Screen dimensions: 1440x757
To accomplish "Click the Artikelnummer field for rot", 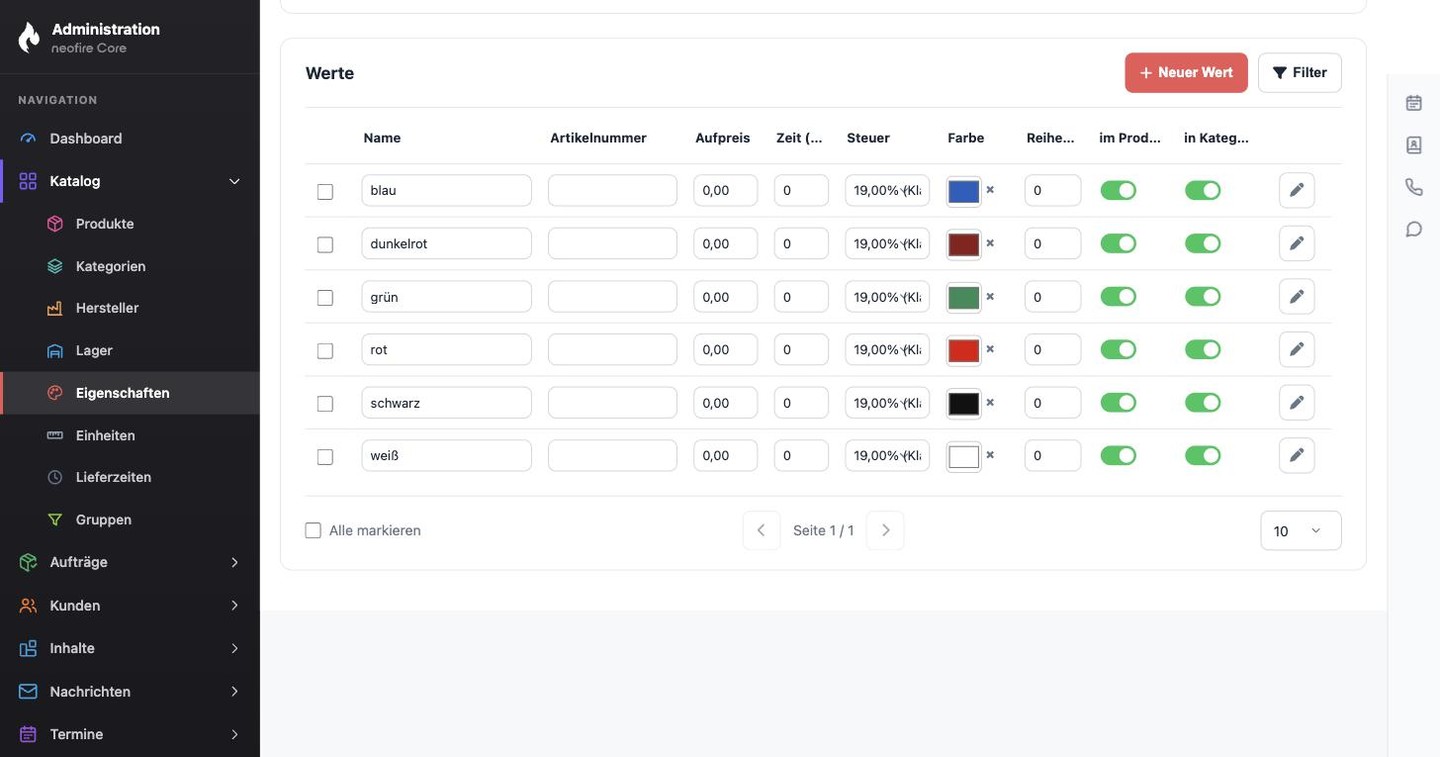I will pyautogui.click(x=613, y=349).
